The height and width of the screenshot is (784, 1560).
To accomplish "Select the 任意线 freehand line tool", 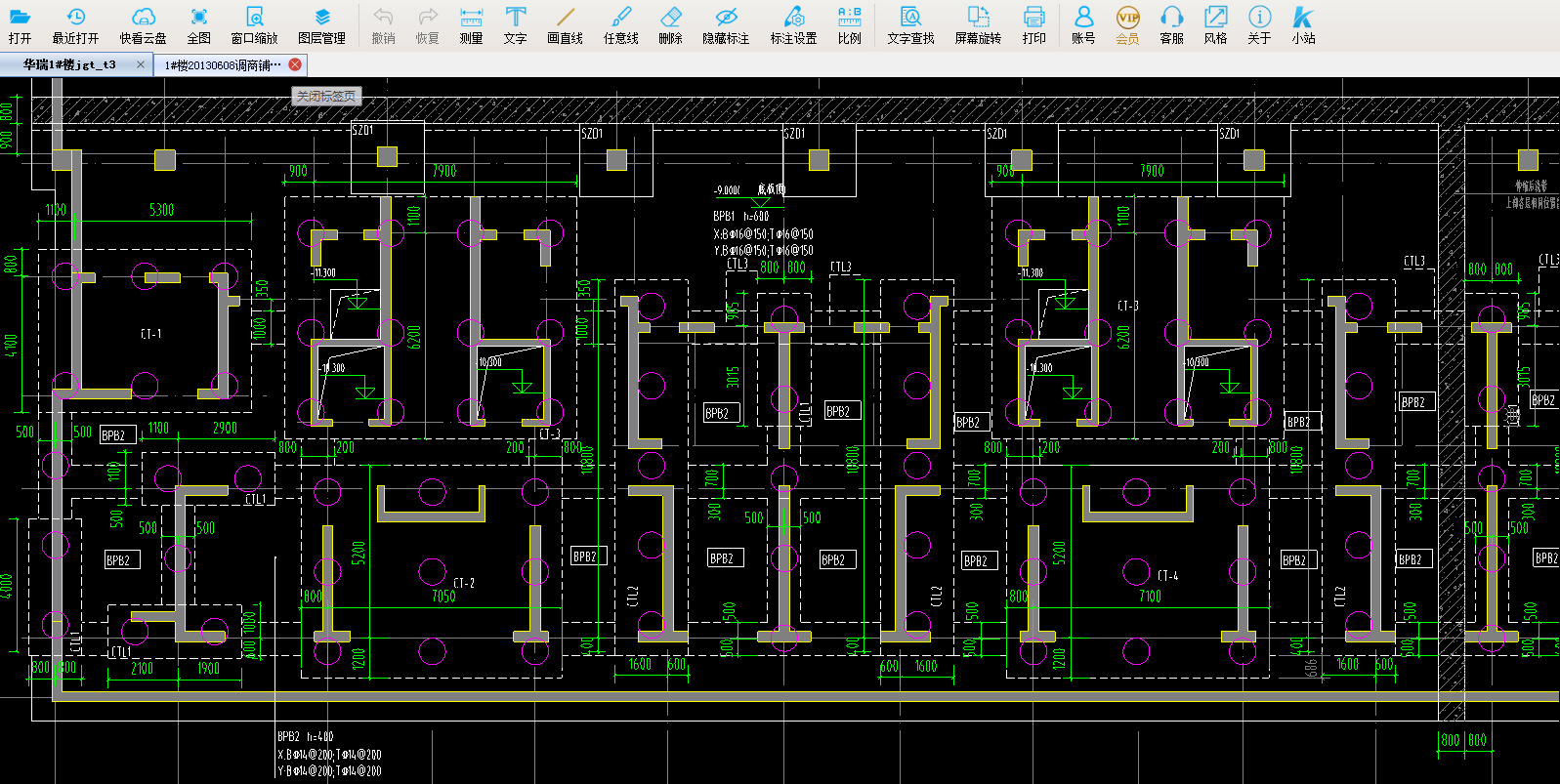I will [620, 25].
